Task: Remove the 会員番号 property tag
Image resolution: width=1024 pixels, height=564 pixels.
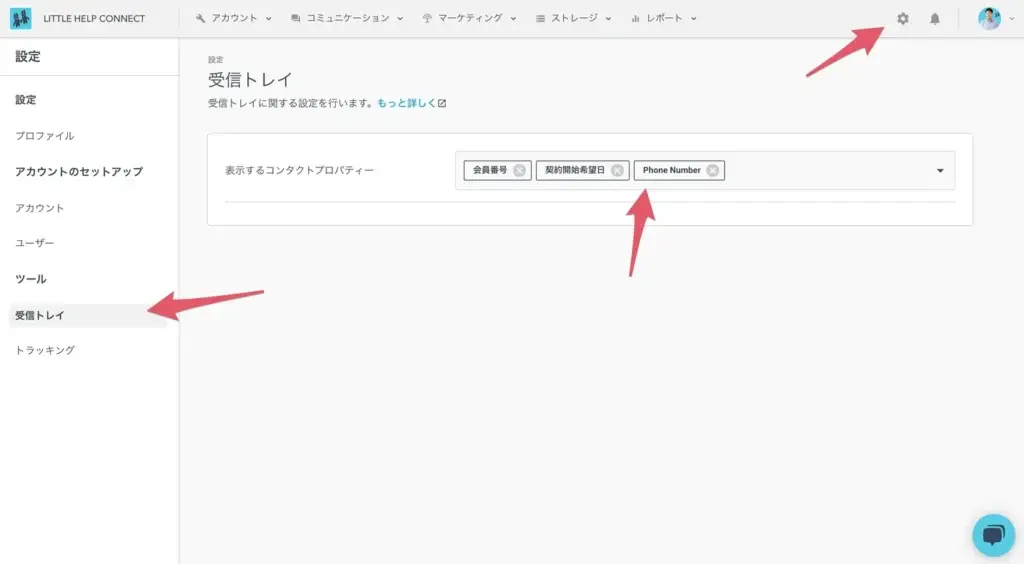Action: click(x=519, y=170)
